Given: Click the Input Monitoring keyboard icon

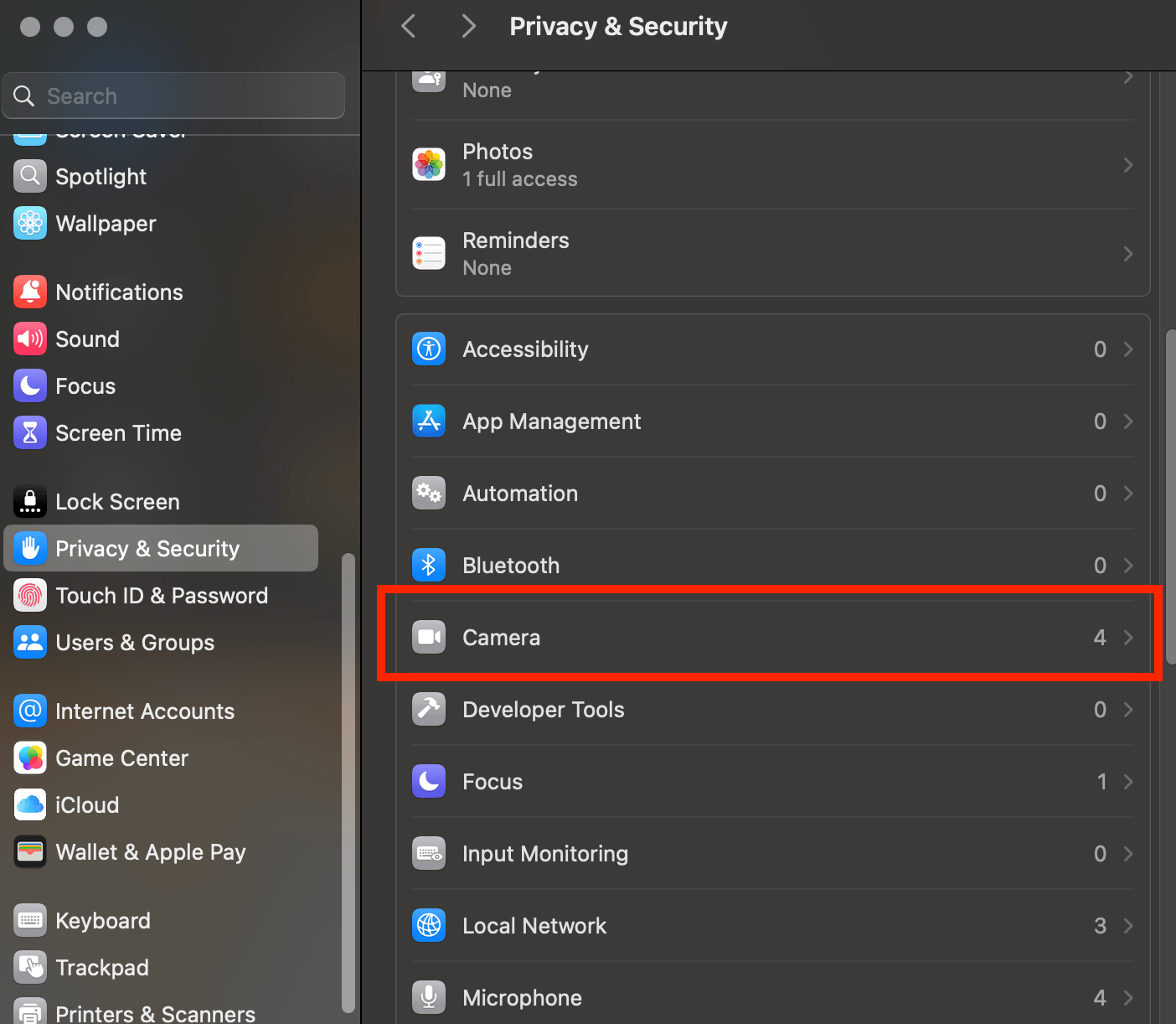Looking at the screenshot, I should (x=429, y=854).
